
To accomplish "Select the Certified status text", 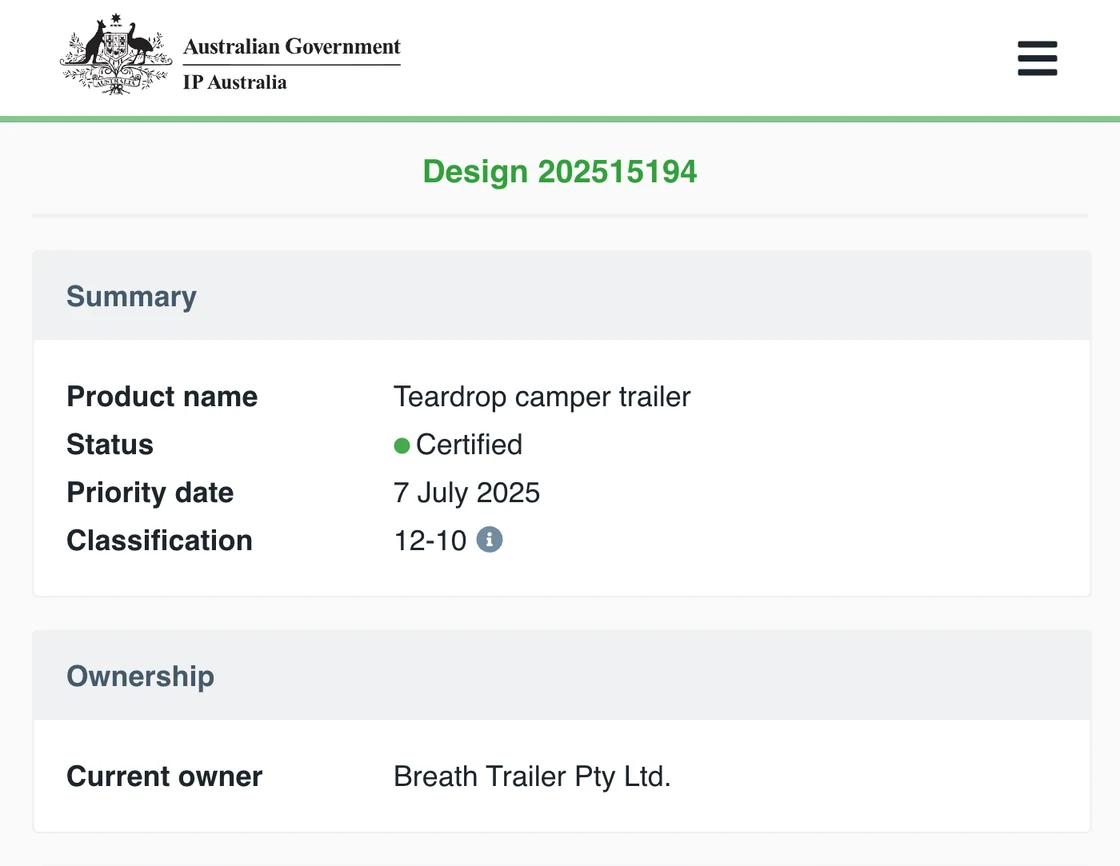I will coord(469,444).
